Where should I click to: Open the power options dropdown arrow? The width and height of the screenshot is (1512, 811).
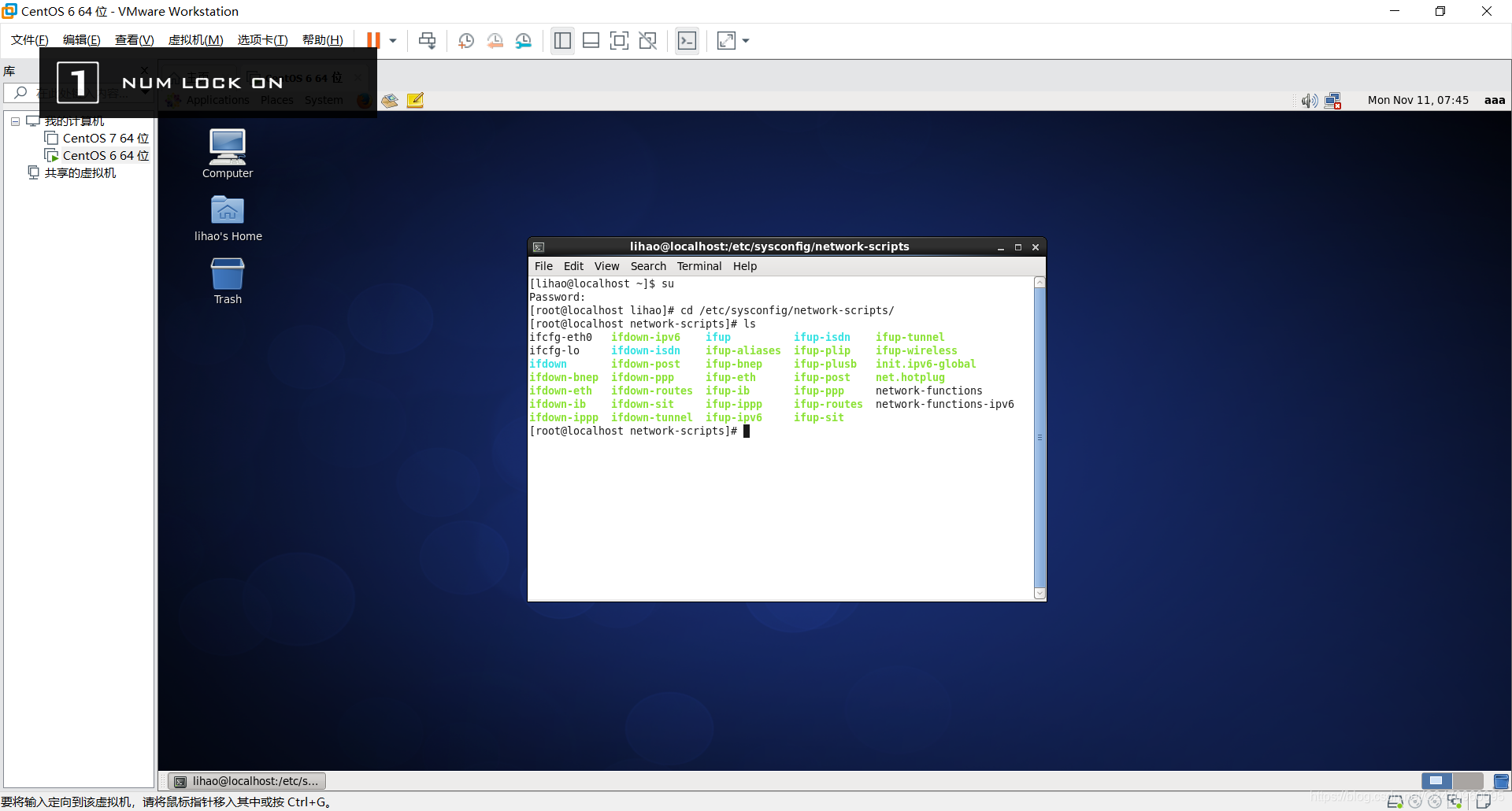(393, 40)
